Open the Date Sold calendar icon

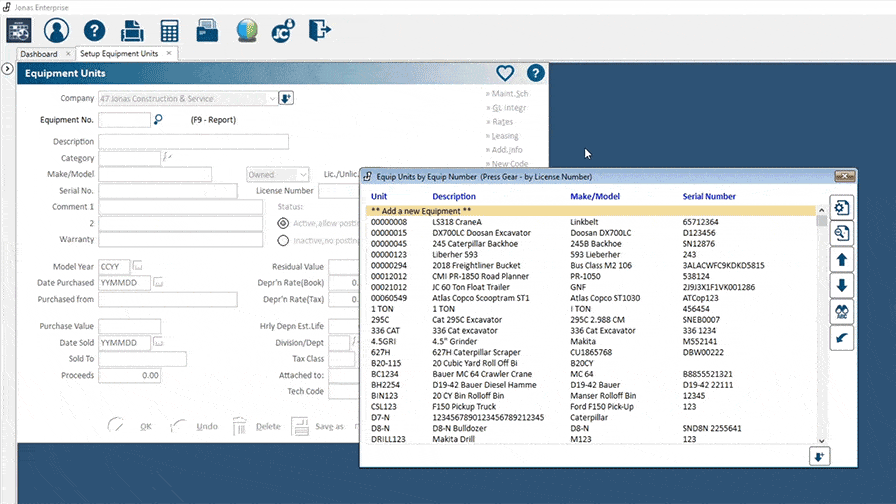(x=158, y=342)
